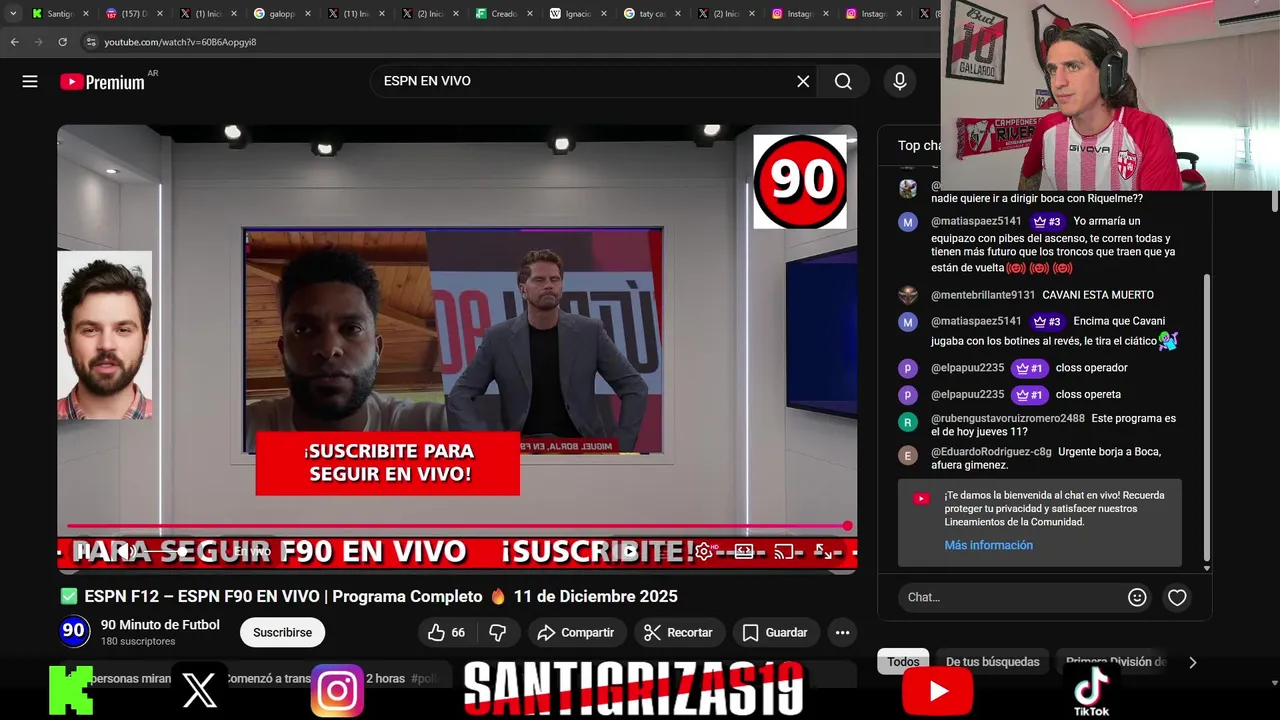Switch player to theater mode
1280x720 pixels.
[x=744, y=551]
